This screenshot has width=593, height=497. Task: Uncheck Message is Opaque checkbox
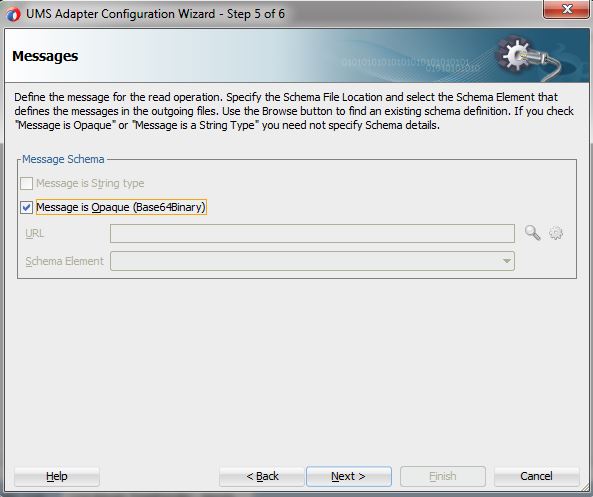[26, 207]
